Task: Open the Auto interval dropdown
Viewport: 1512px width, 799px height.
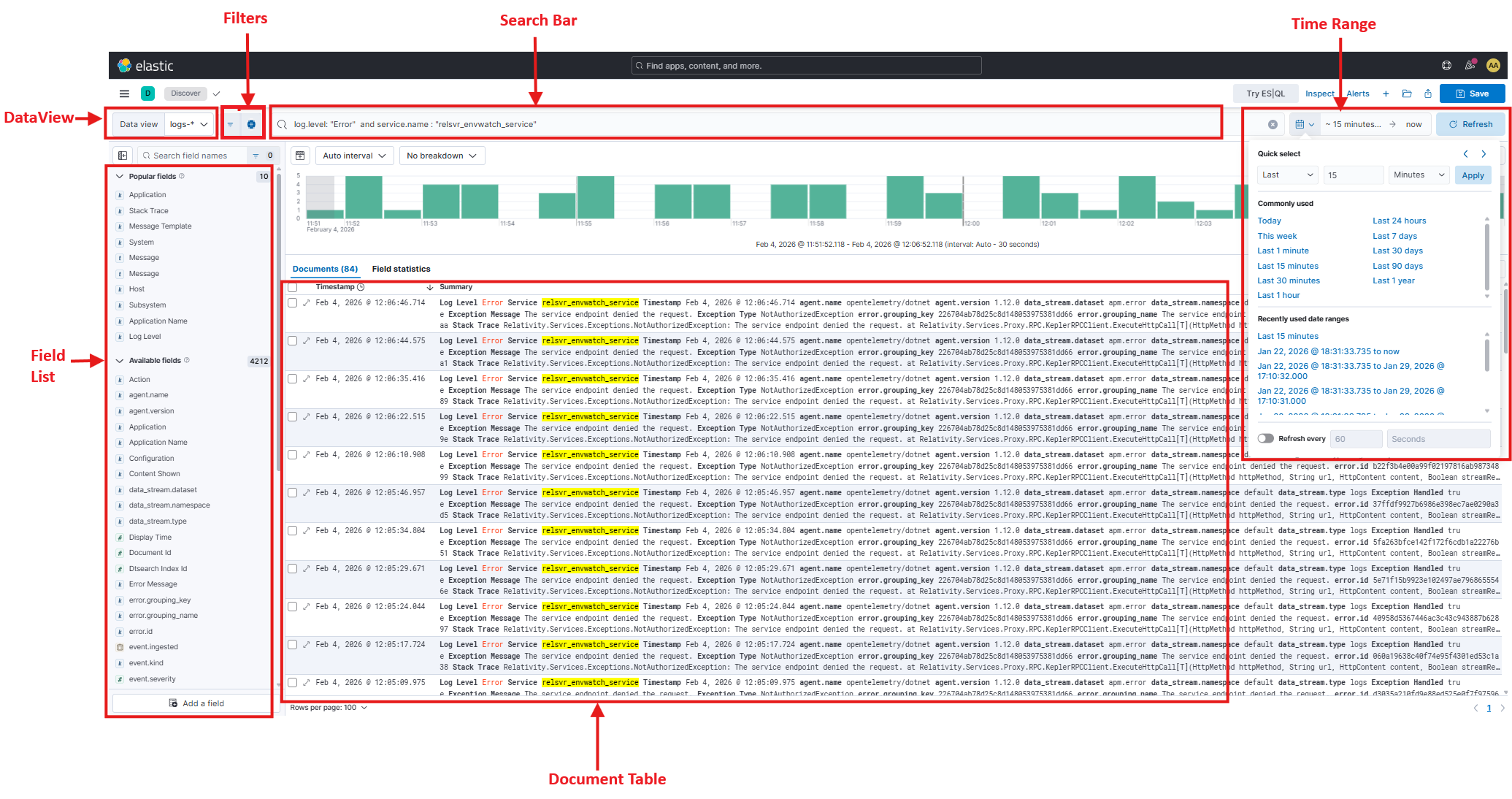Action: tap(354, 156)
